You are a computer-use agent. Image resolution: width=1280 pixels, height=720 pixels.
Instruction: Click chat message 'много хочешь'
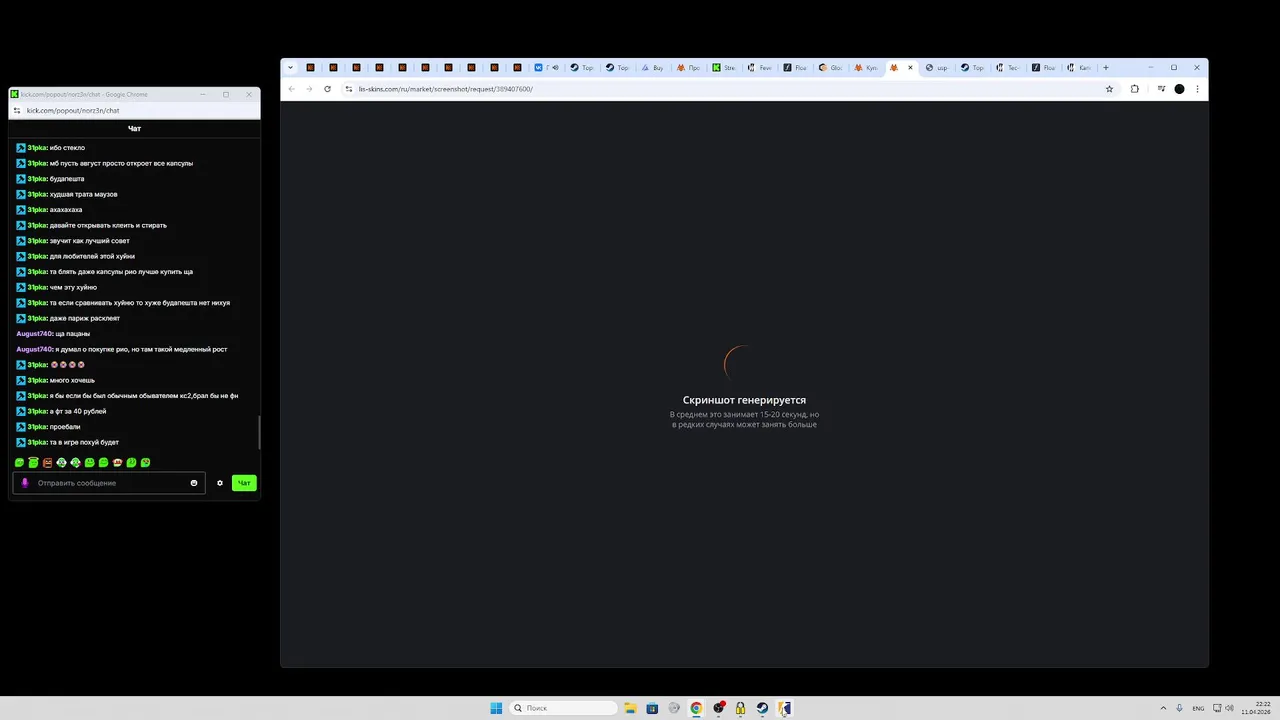(72, 380)
